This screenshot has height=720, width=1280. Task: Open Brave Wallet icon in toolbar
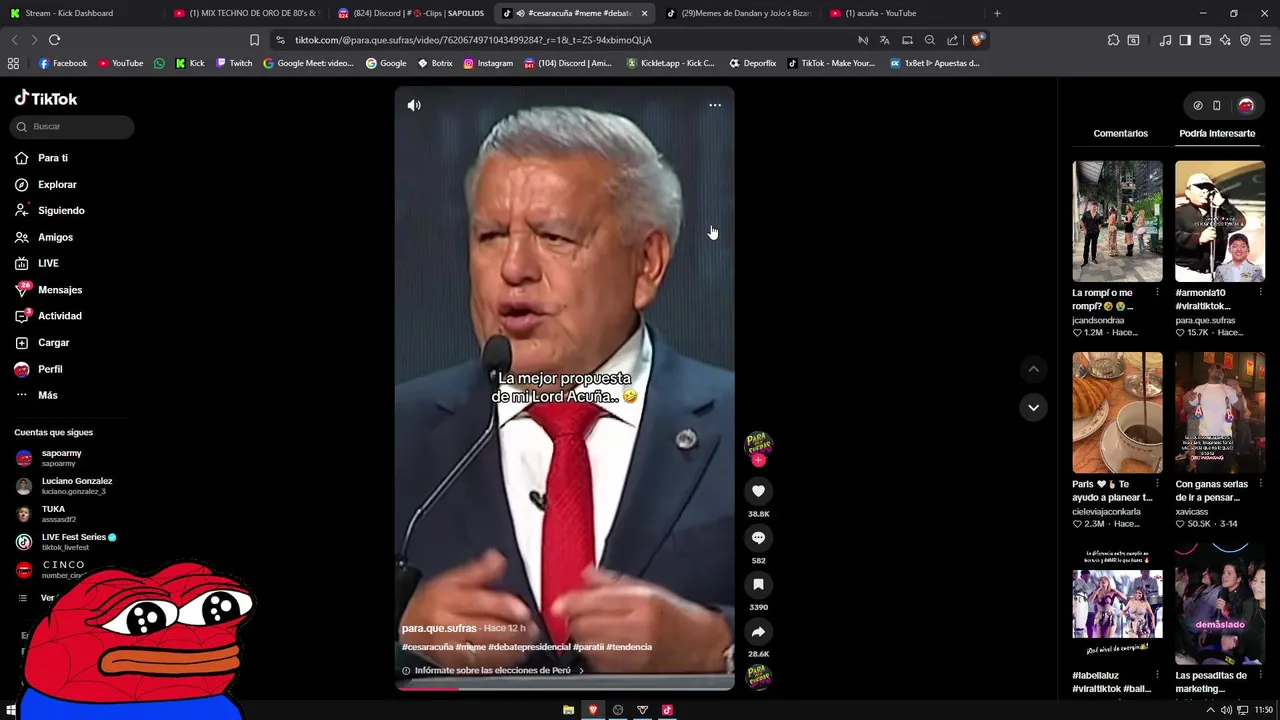(1205, 40)
